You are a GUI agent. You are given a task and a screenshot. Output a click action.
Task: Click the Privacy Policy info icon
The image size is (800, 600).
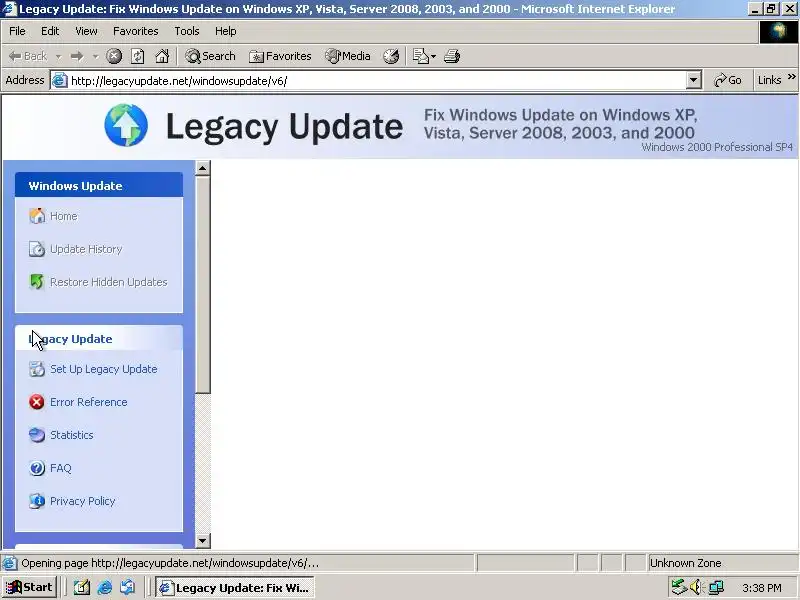pyautogui.click(x=37, y=501)
